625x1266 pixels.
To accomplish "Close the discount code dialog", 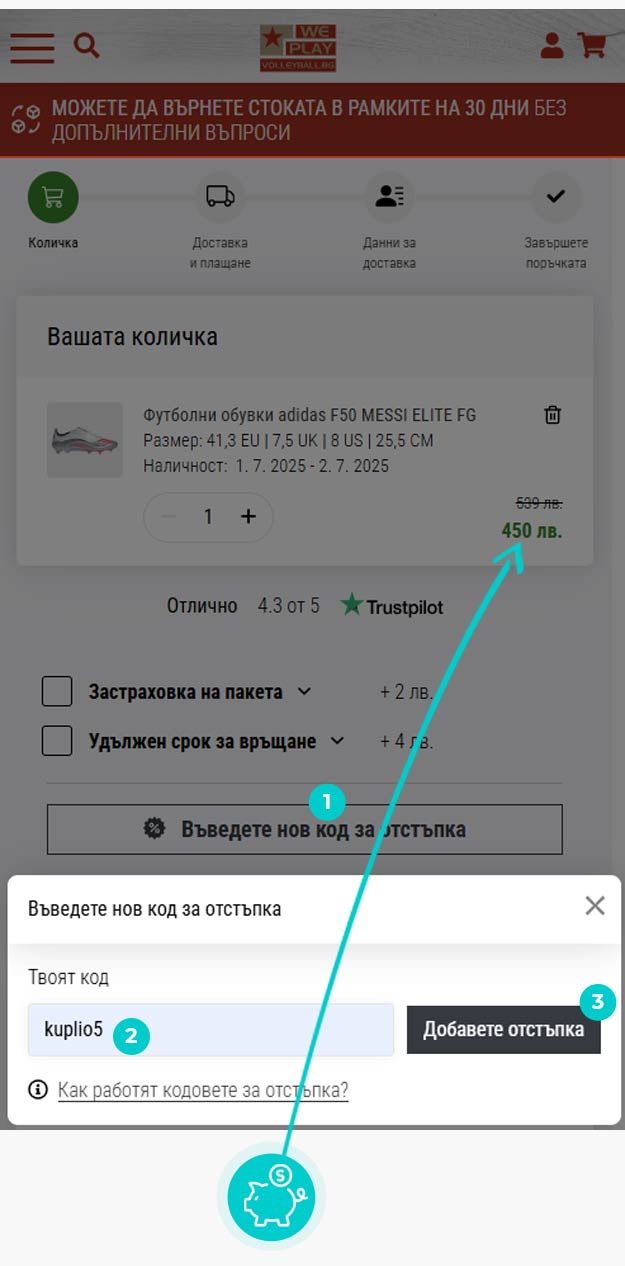I will [595, 906].
